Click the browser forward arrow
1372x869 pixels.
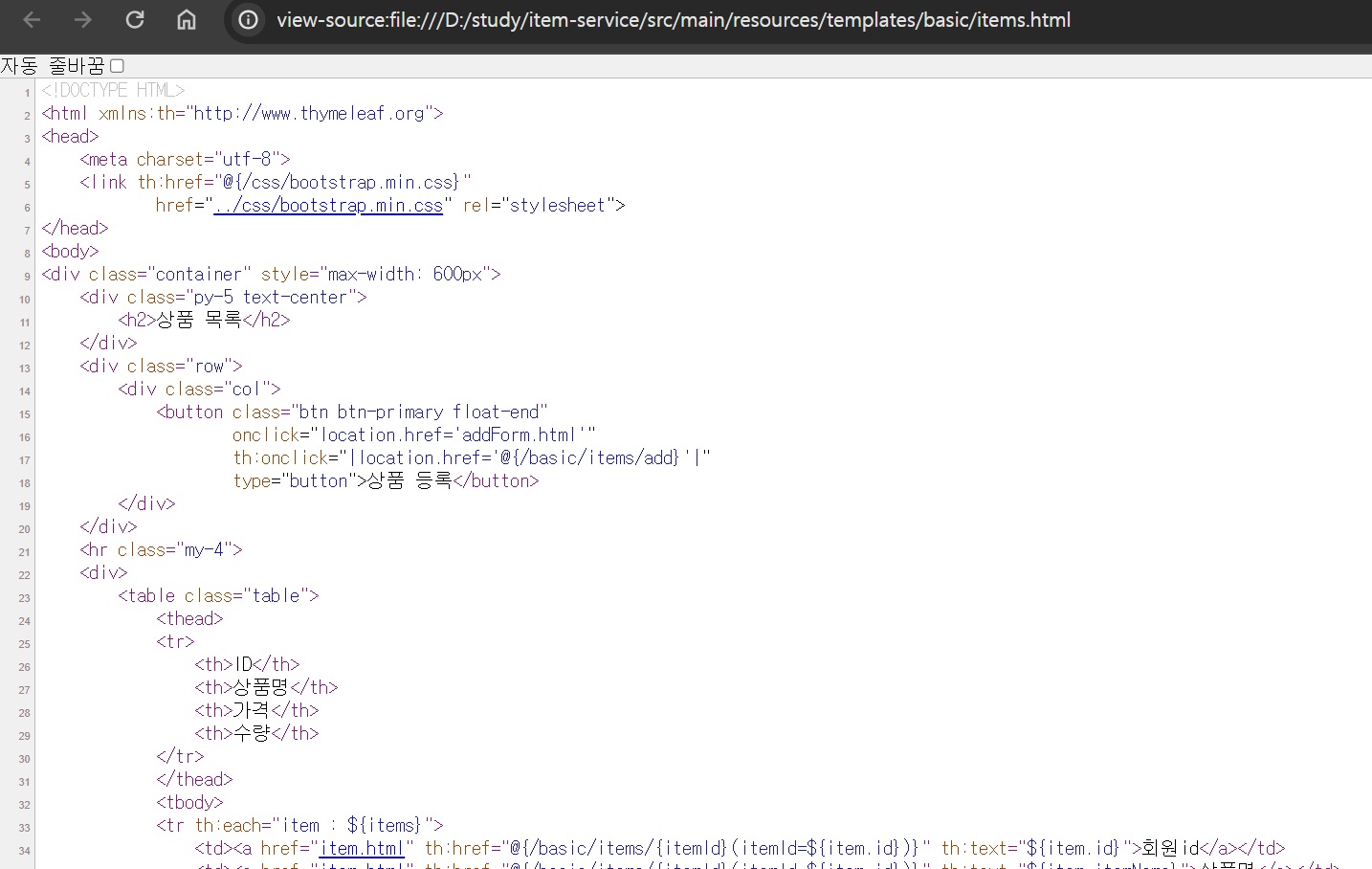tap(83, 20)
